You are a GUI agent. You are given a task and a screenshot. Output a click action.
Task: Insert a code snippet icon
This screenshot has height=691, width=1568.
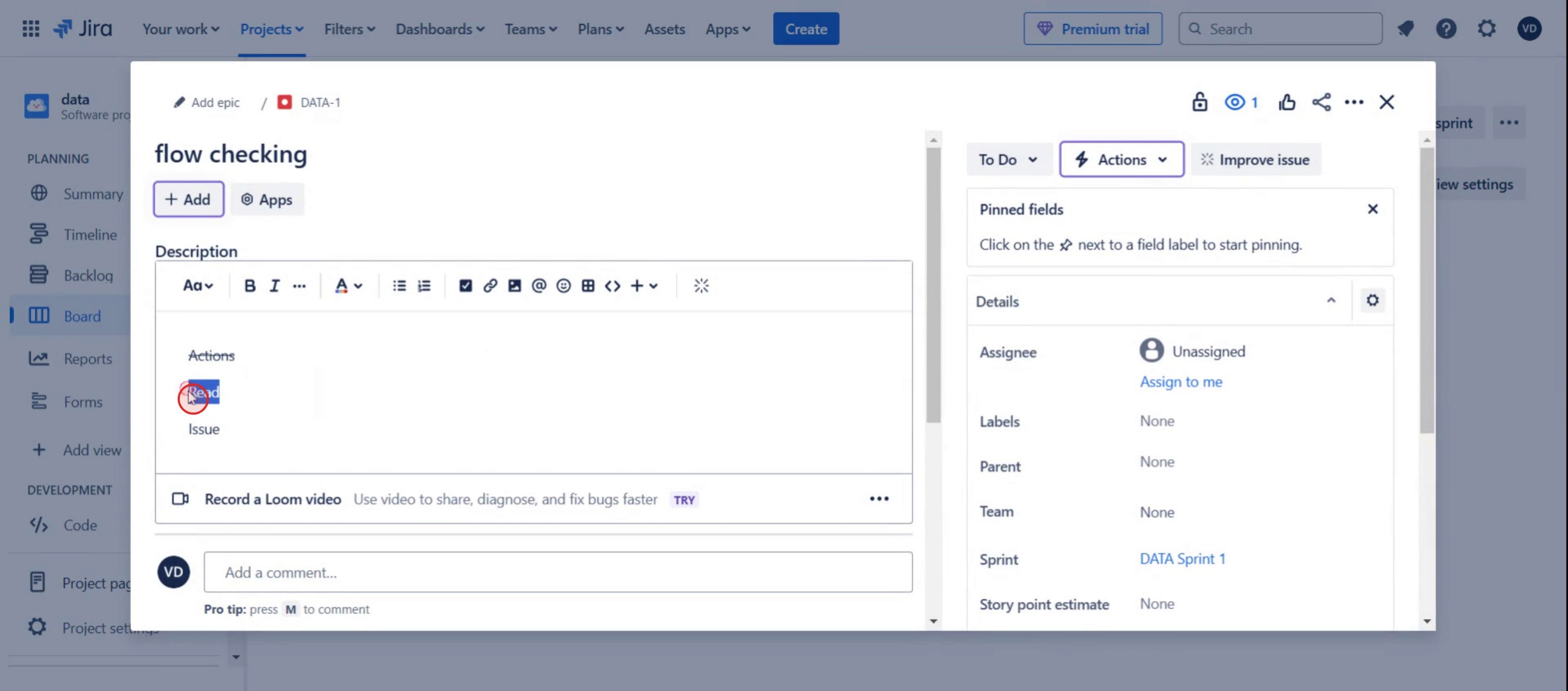click(612, 286)
